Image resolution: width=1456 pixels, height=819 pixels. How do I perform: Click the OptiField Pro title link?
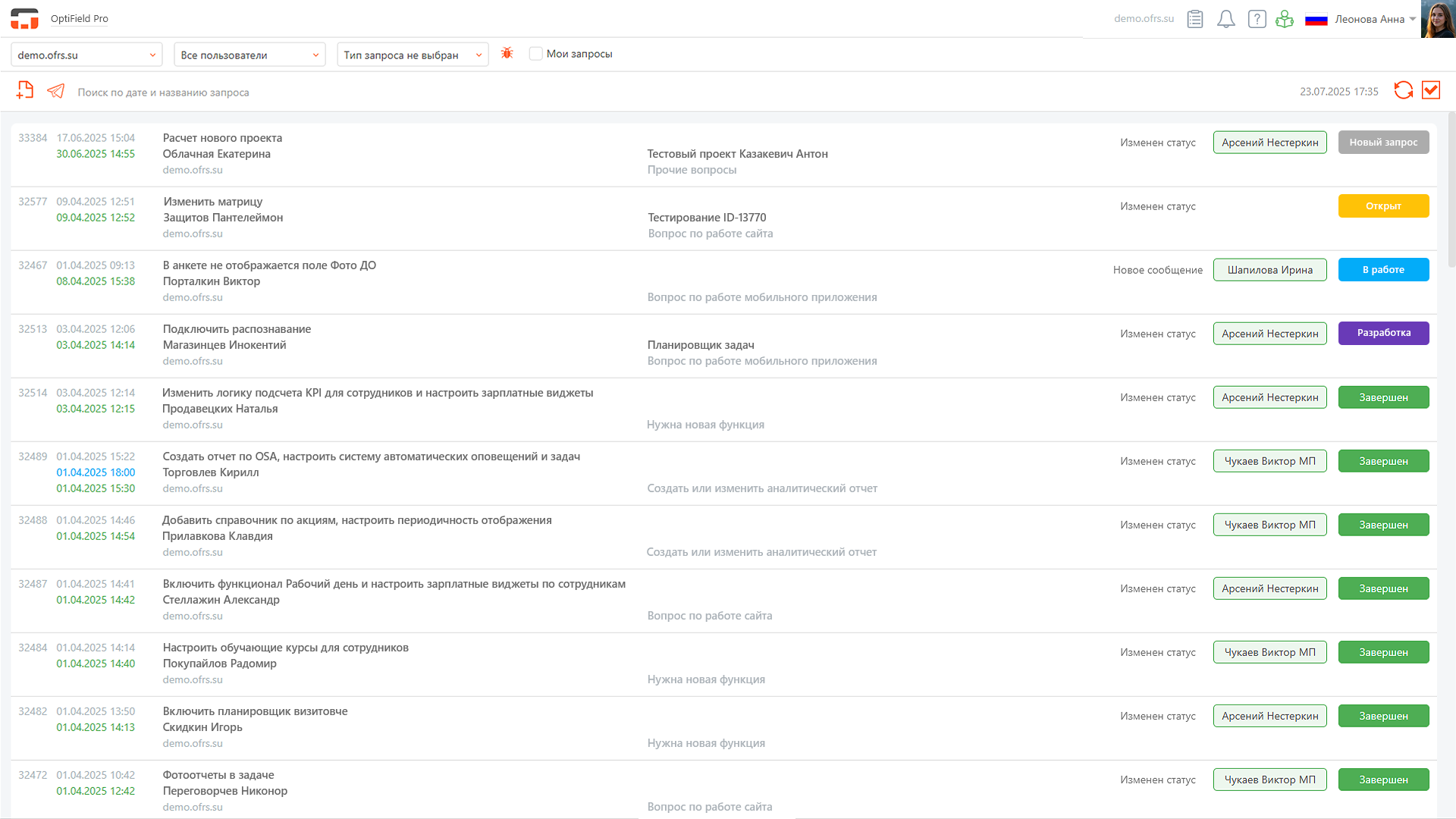80,18
